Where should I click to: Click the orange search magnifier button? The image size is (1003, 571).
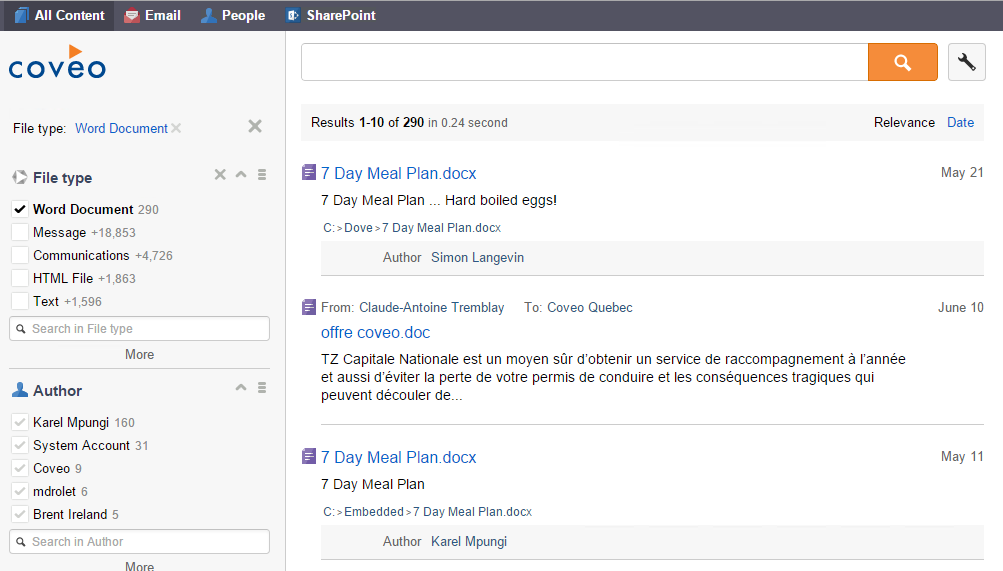(903, 62)
